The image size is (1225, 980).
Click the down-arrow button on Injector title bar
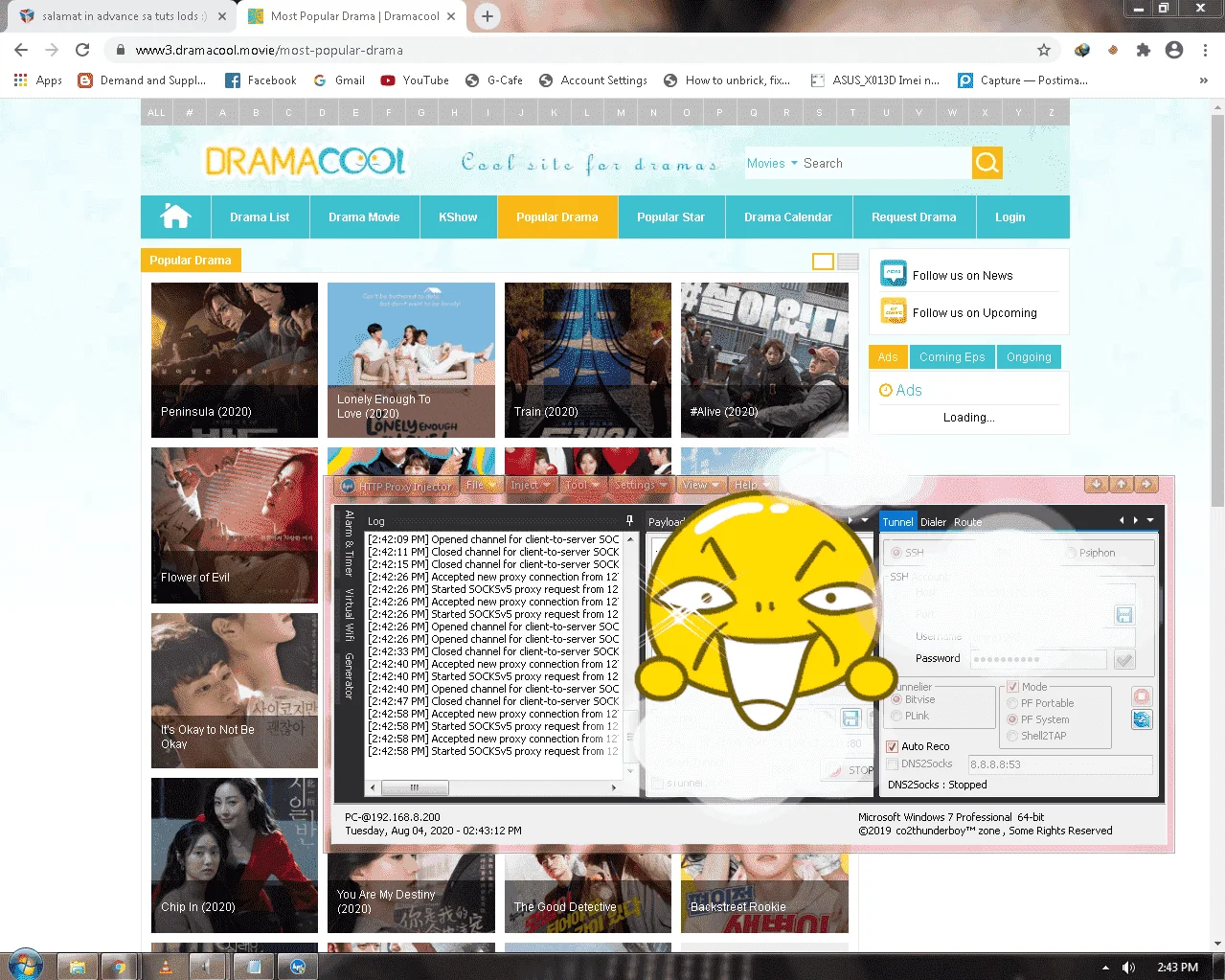[x=1097, y=484]
